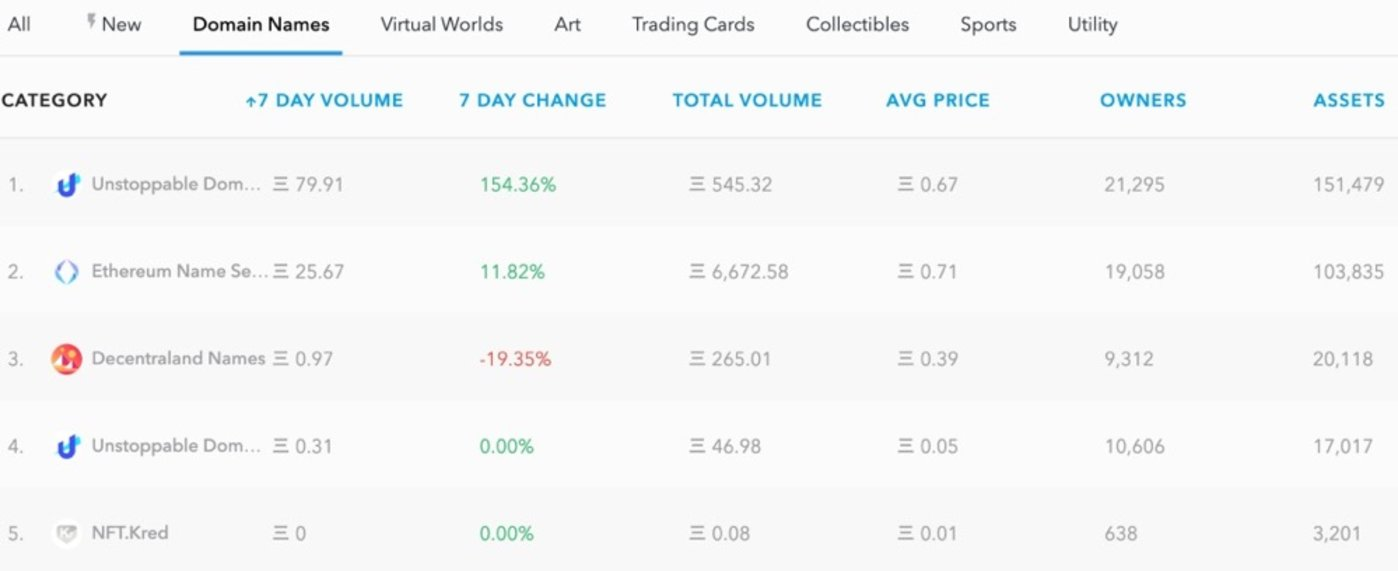Viewport: 1398px width, 571px height.
Task: Open the Sports tab
Action: 988,24
